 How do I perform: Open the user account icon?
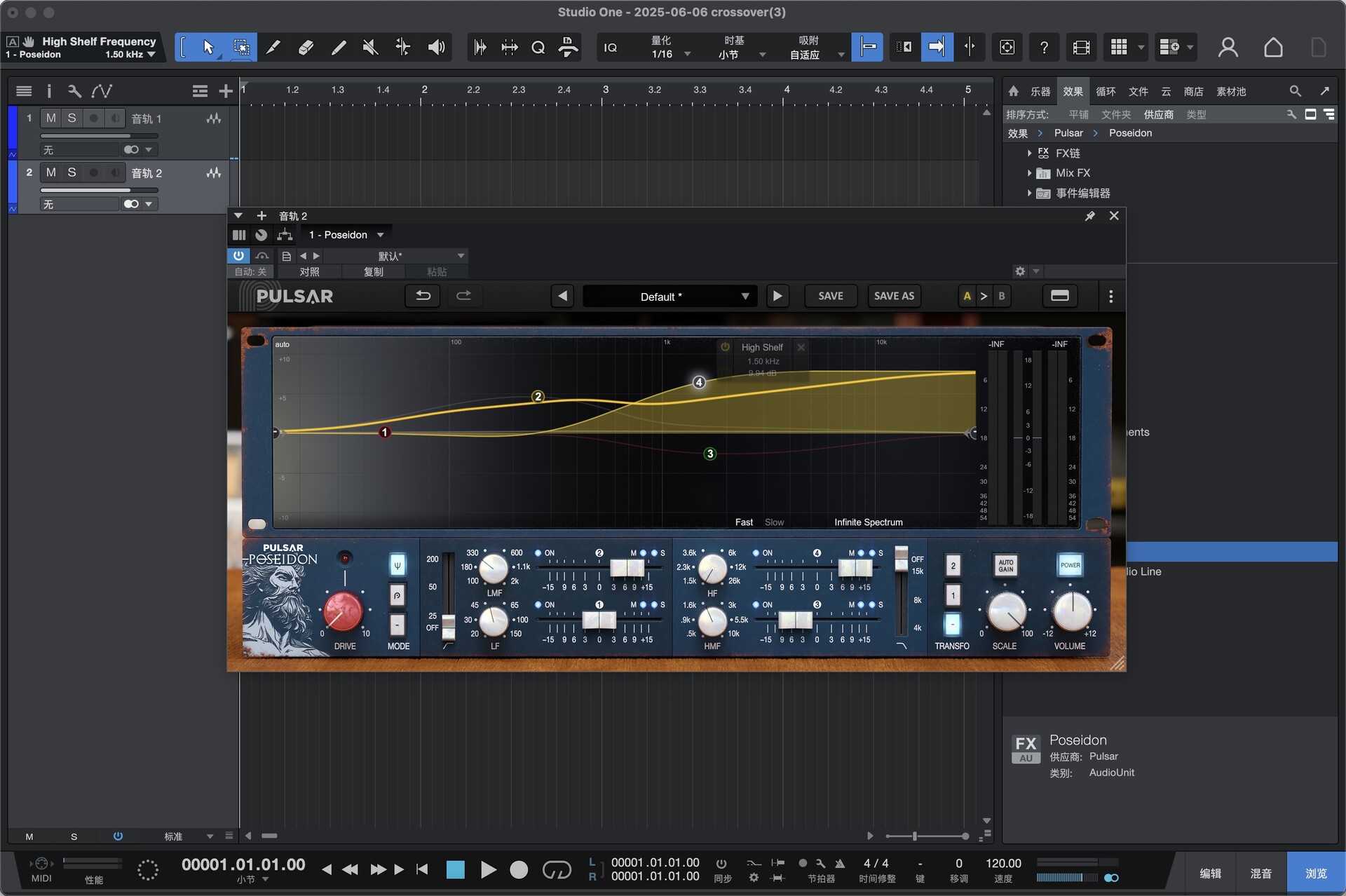click(1228, 47)
